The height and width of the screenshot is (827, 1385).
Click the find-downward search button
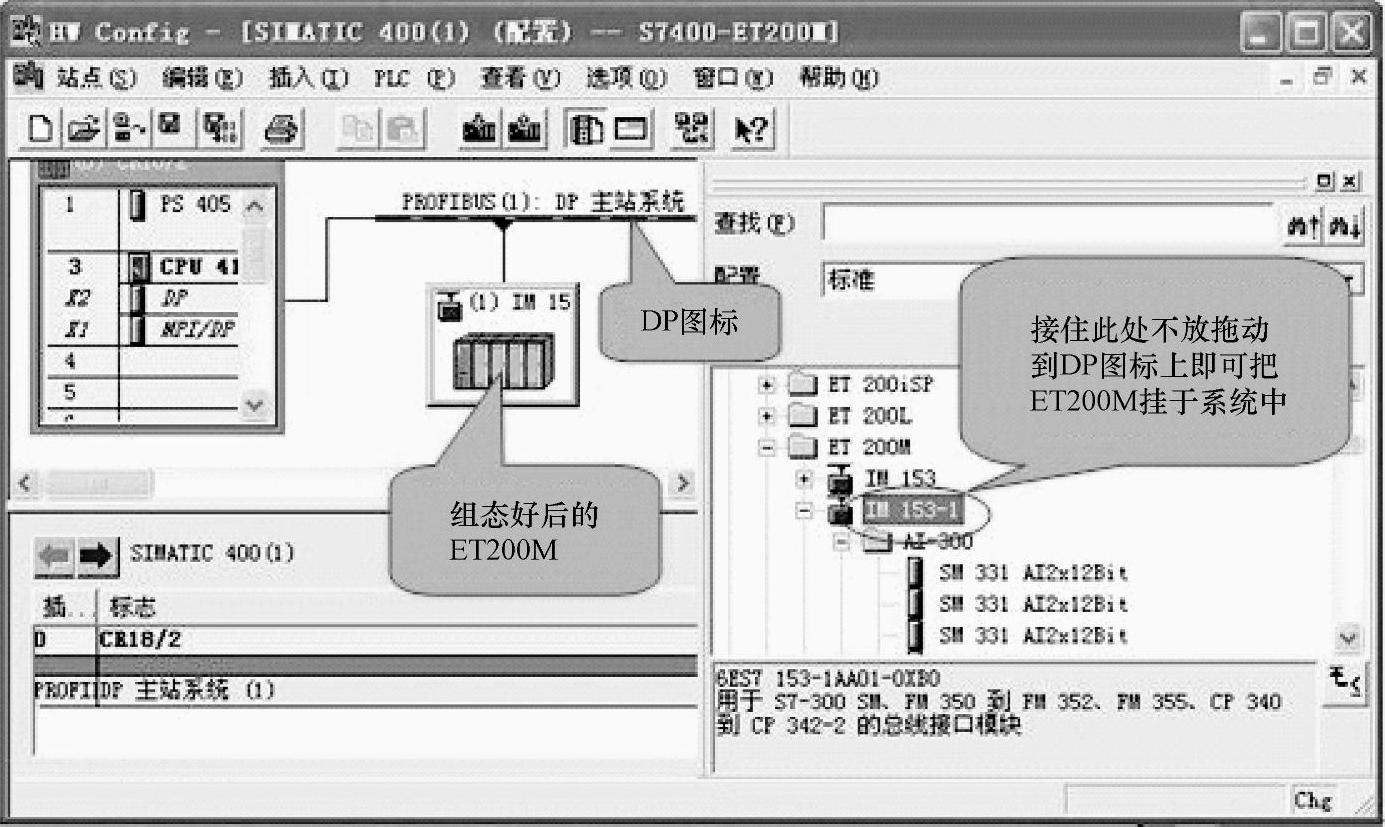tap(1345, 226)
